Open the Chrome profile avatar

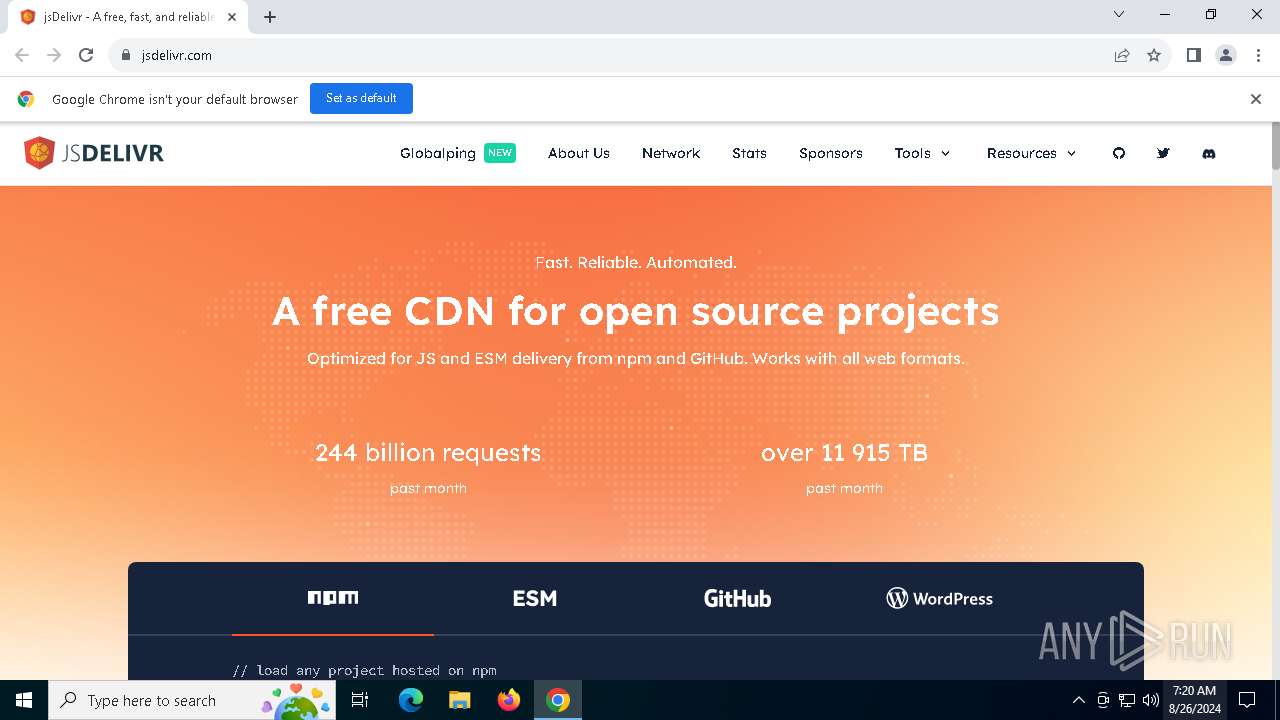(1226, 55)
